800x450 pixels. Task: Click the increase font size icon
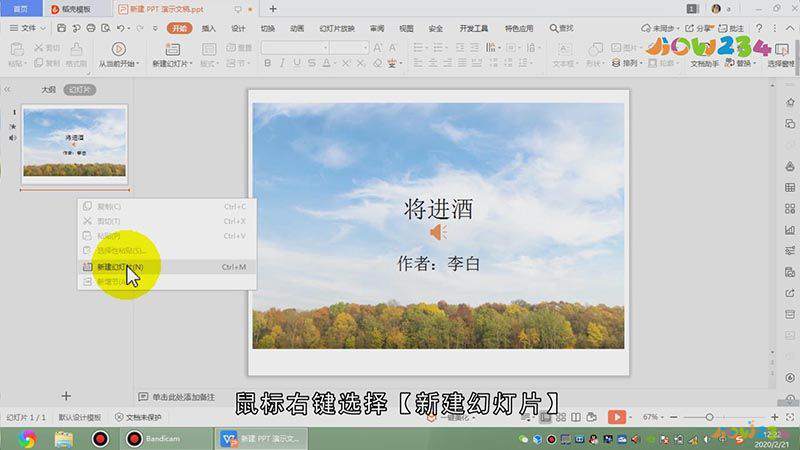tap(378, 48)
